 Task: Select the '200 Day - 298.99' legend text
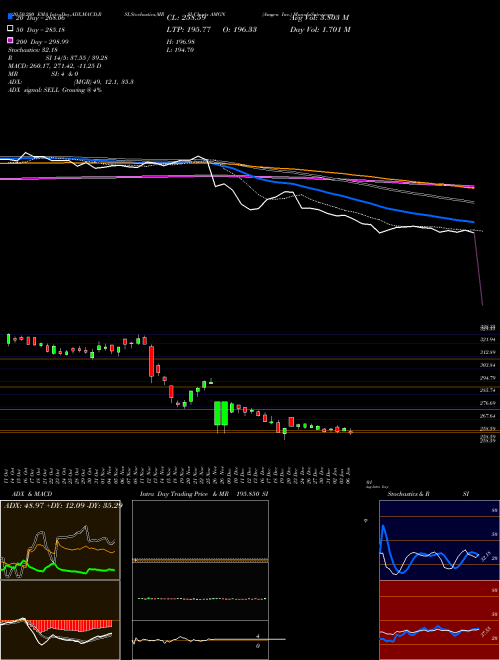[43, 42]
